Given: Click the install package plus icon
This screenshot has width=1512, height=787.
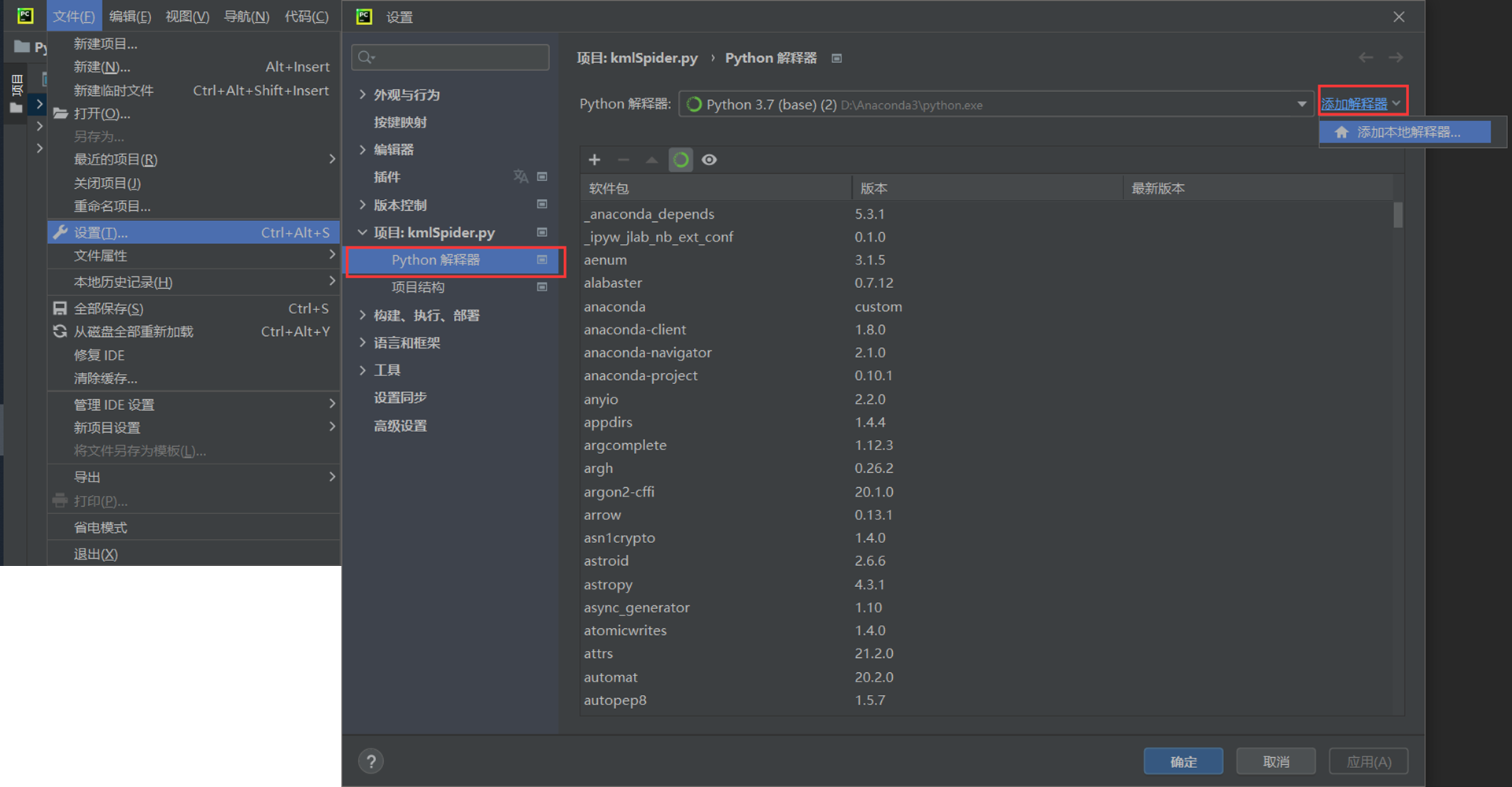Looking at the screenshot, I should click(x=595, y=160).
